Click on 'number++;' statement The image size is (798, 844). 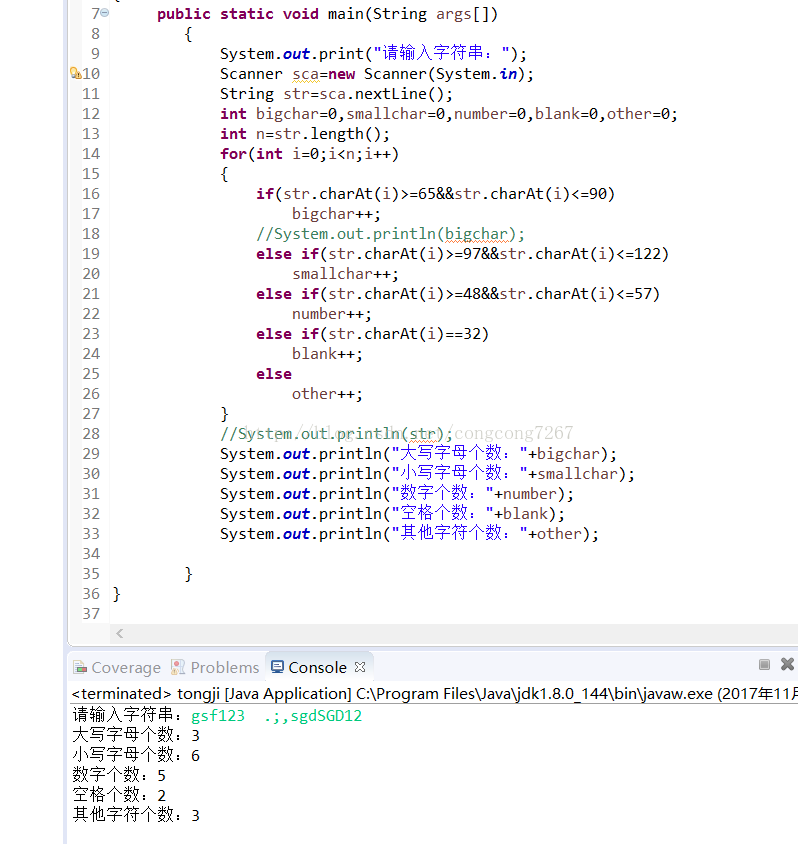point(331,314)
